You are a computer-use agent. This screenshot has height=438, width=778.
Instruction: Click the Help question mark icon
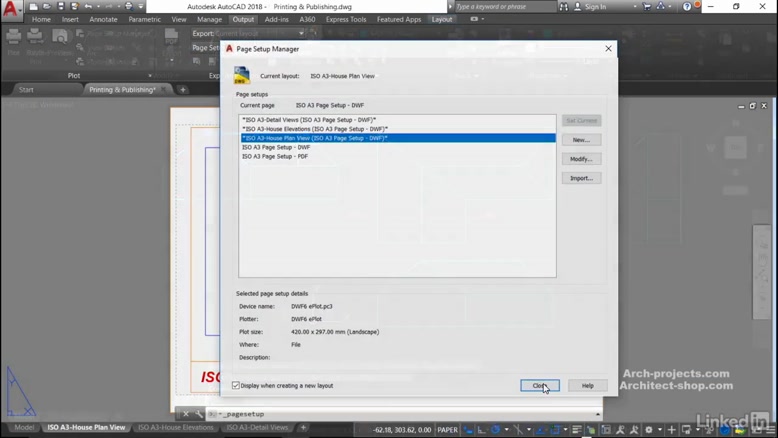tap(686, 6)
